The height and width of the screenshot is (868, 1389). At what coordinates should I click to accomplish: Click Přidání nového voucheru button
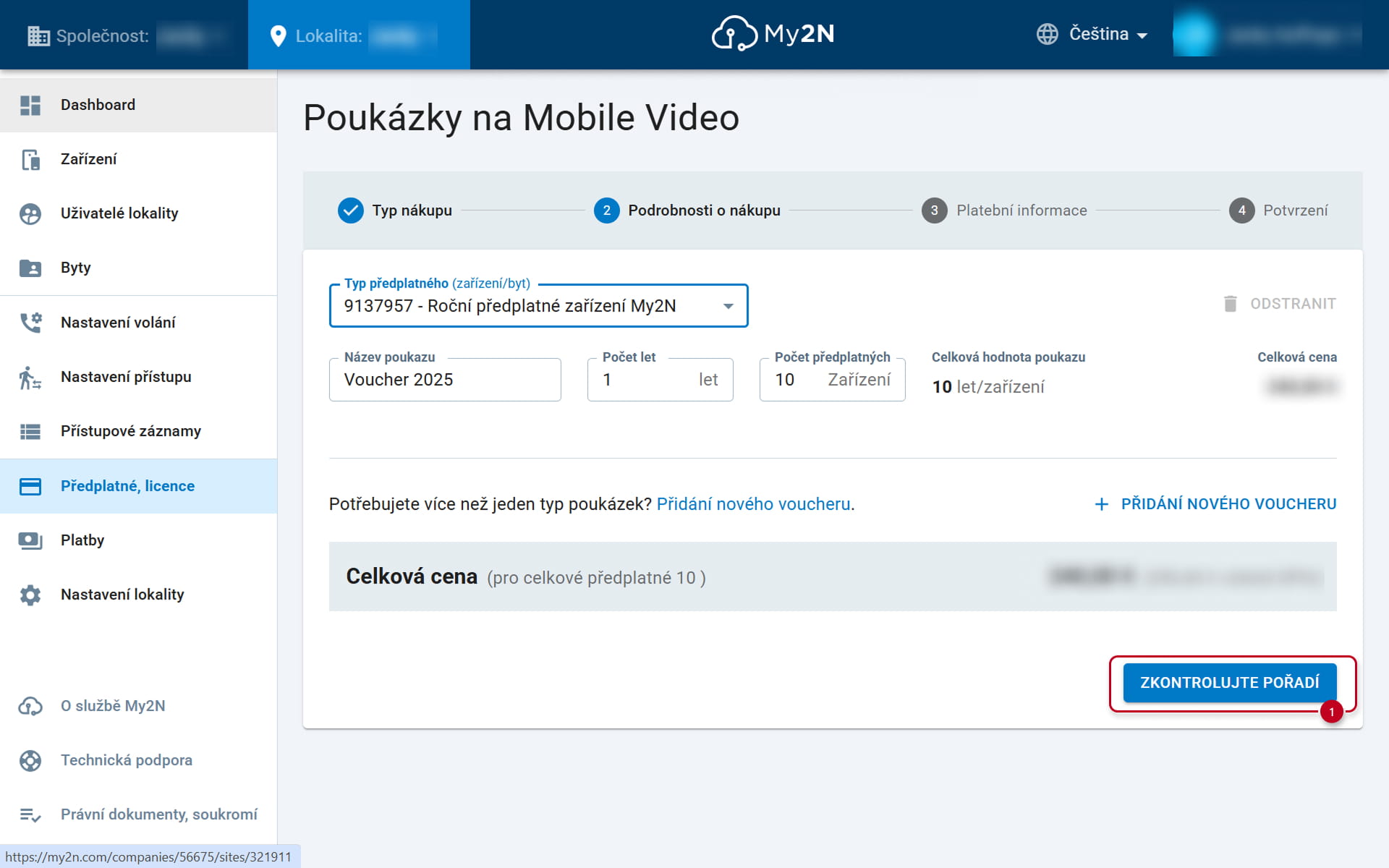tap(1215, 504)
